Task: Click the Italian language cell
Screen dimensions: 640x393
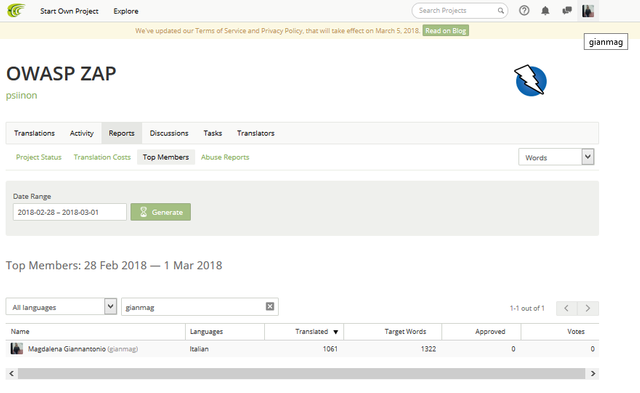Action: pyautogui.click(x=199, y=349)
